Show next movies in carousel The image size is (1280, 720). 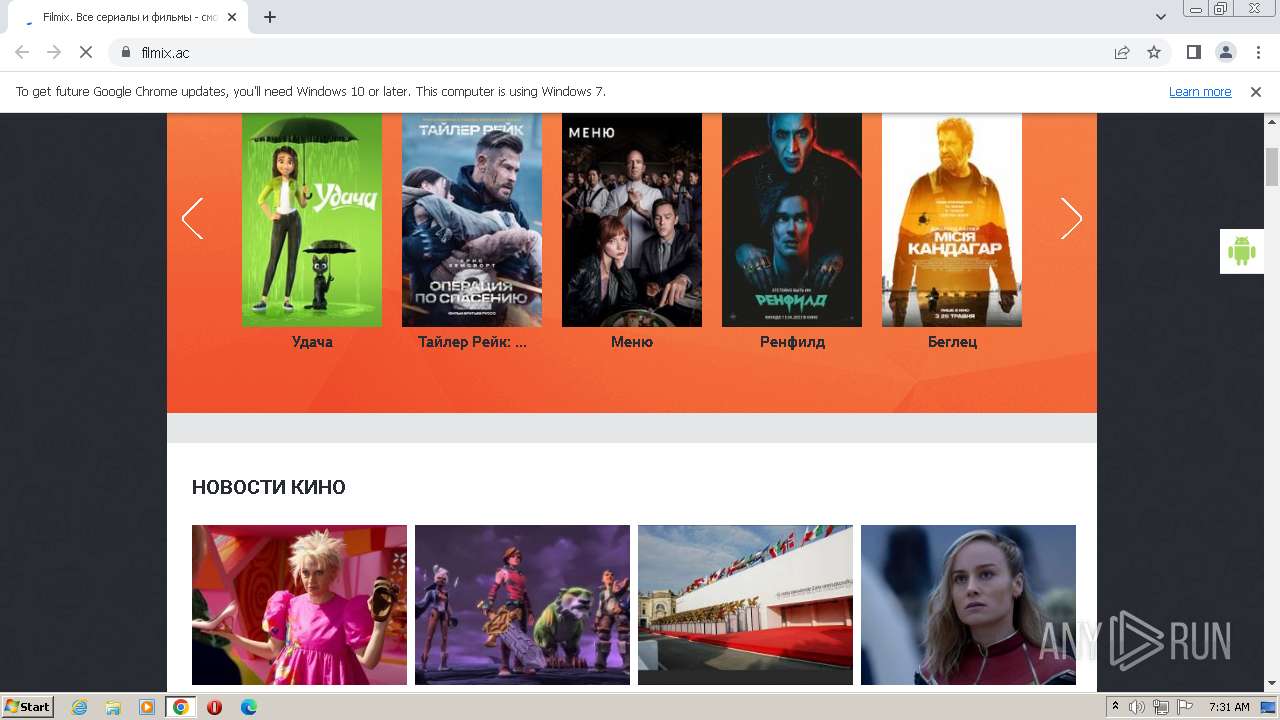[x=1071, y=218]
